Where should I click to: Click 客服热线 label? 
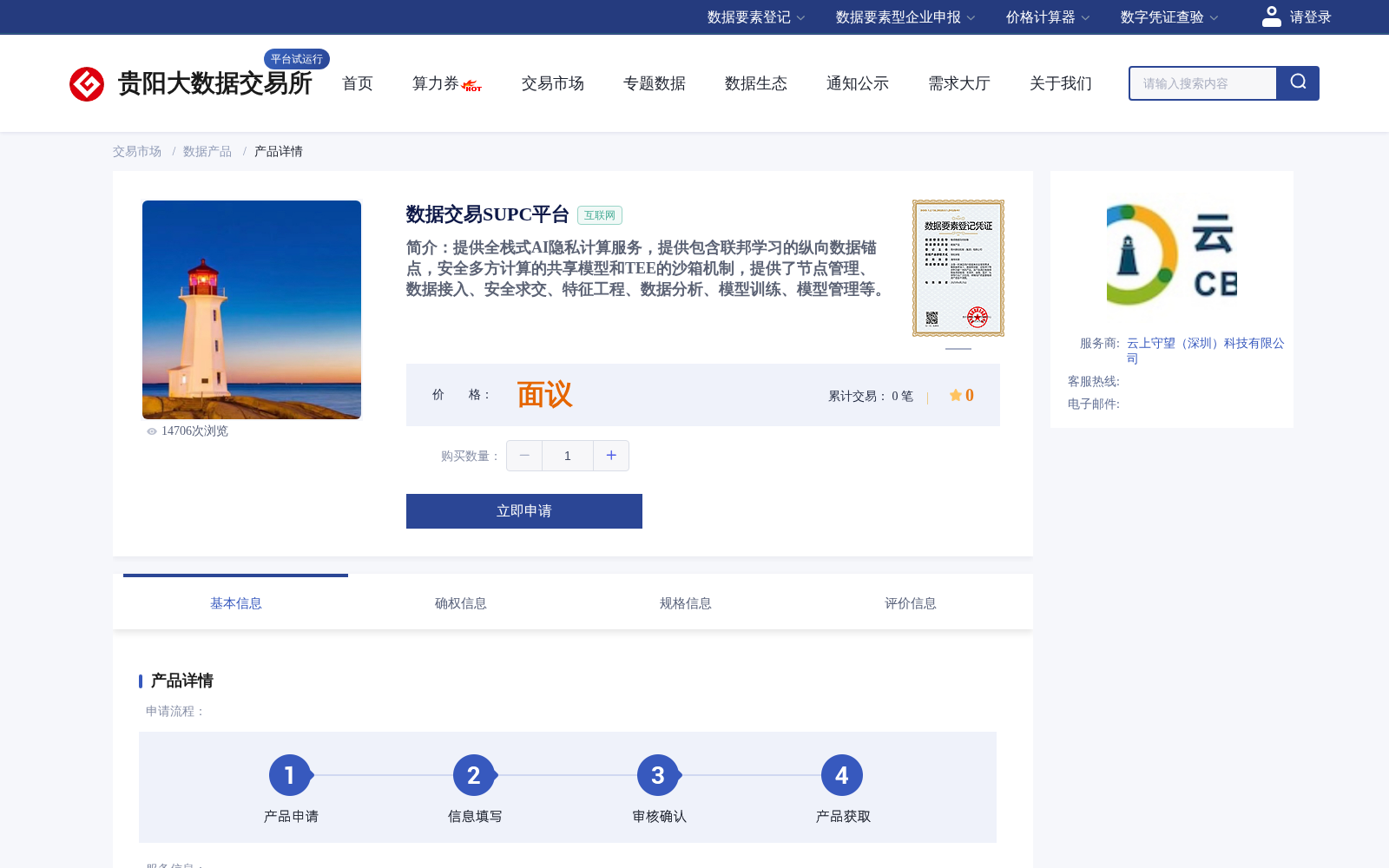coord(1094,381)
